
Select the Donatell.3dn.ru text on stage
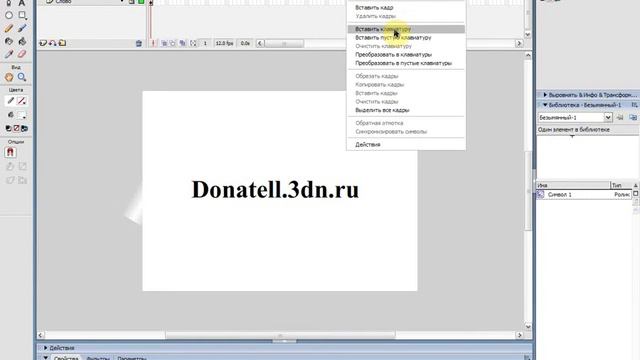coord(276,190)
